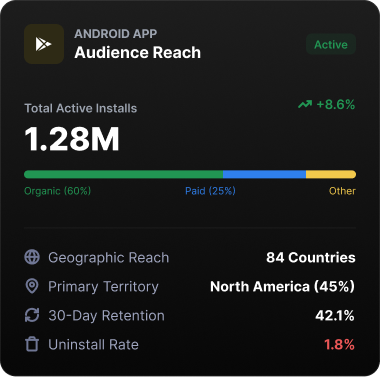Image resolution: width=380 pixels, height=377 pixels.
Task: Click the Total Active Installs label
Action: point(81,108)
